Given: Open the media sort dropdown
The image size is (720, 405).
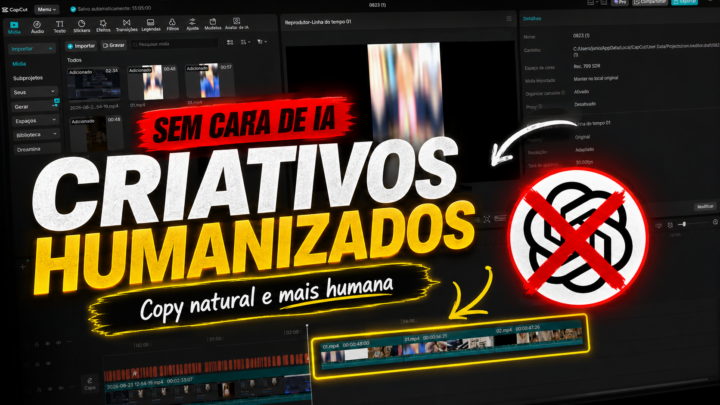Looking at the screenshot, I should (x=246, y=42).
